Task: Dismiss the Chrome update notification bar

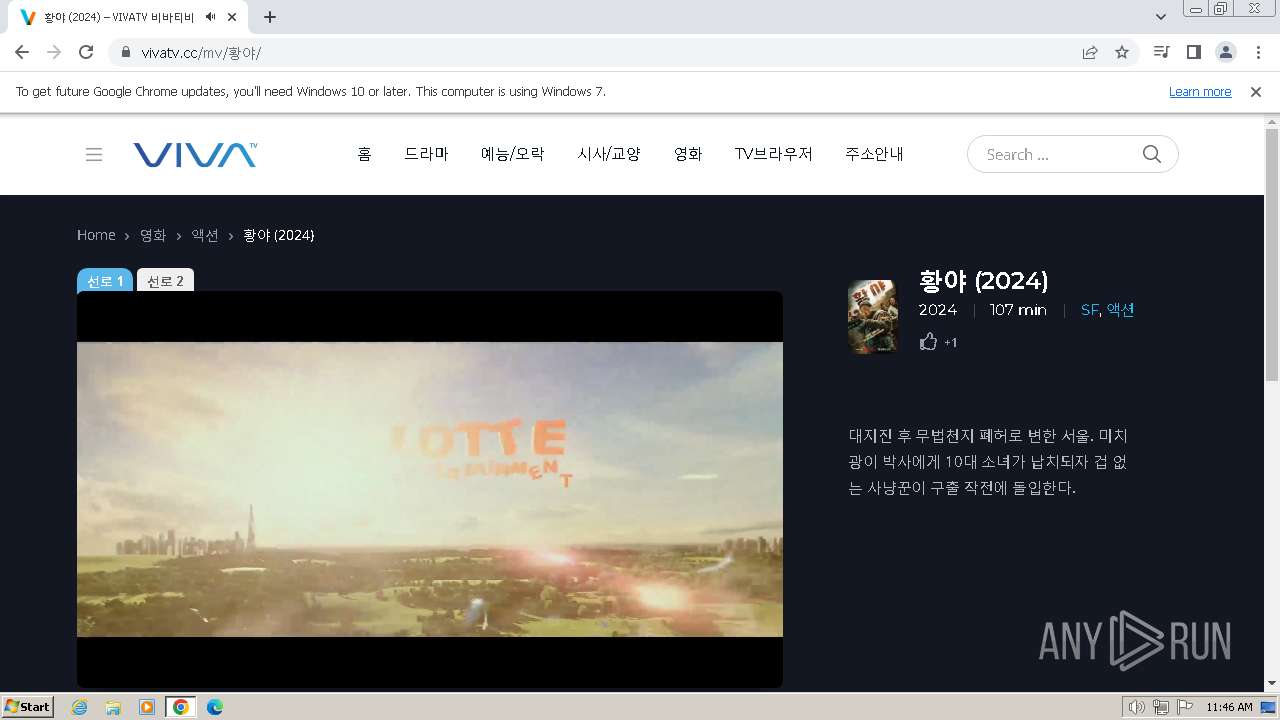Action: (1256, 91)
